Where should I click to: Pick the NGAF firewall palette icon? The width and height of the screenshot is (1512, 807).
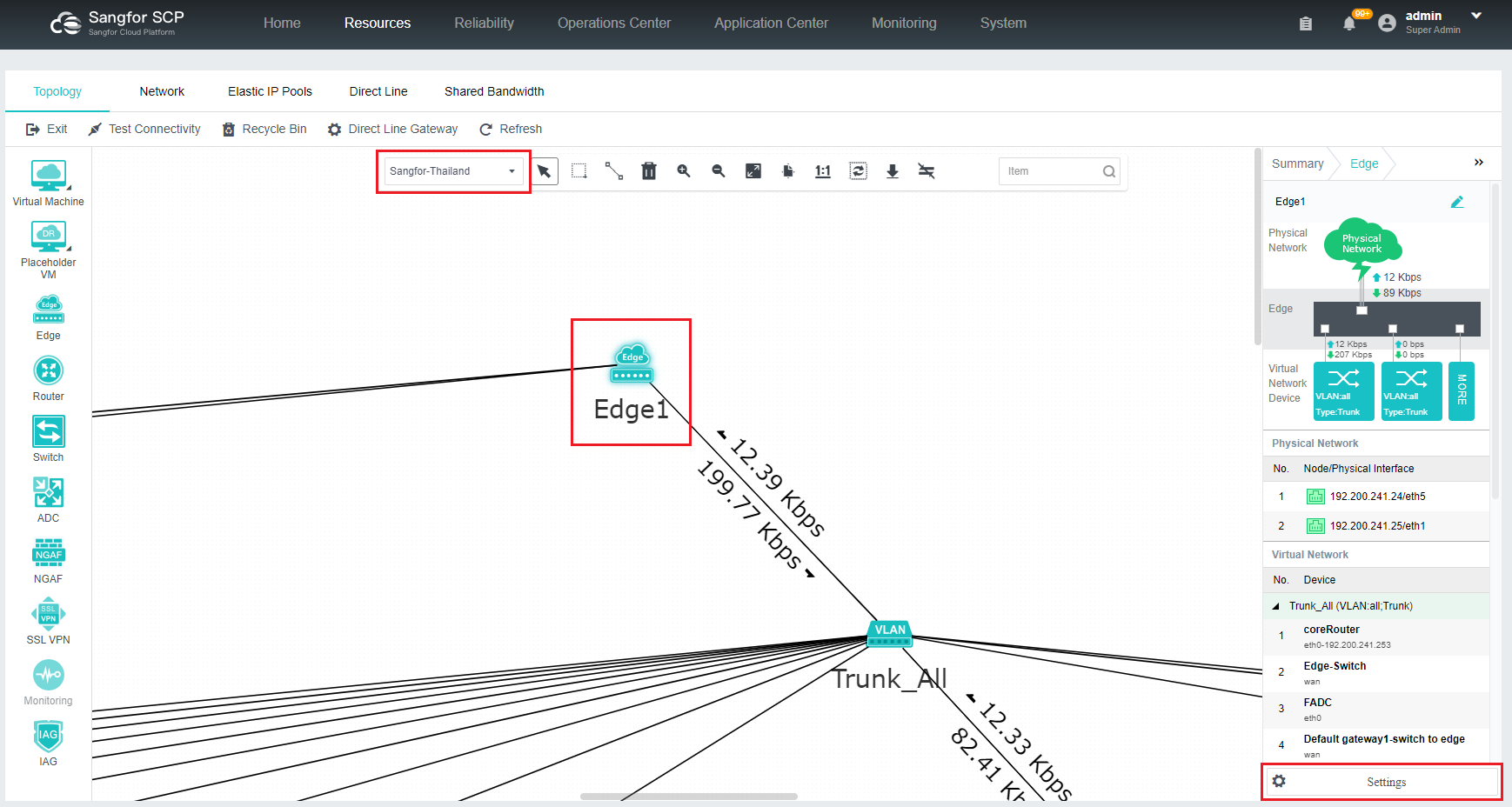[49, 554]
